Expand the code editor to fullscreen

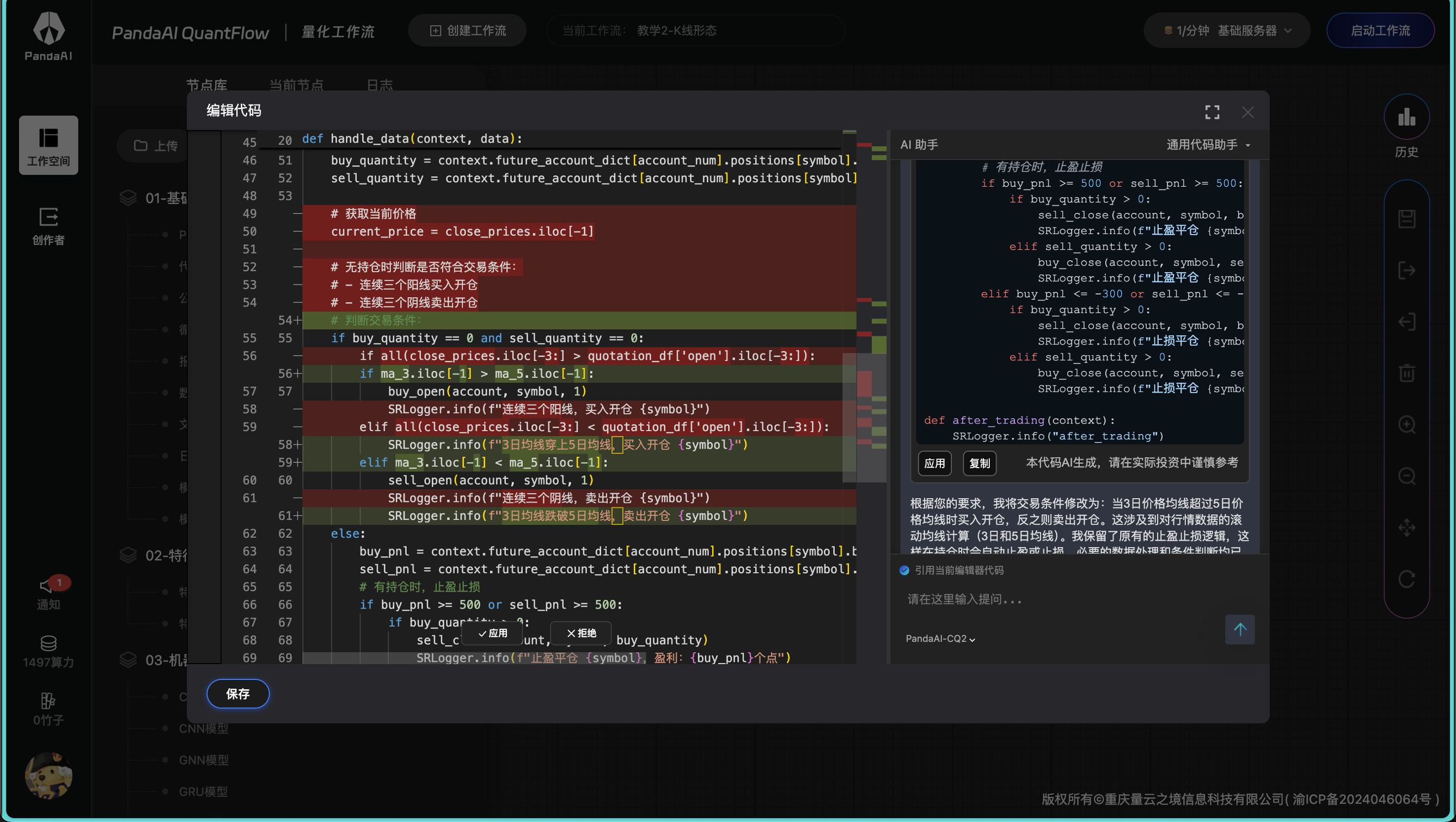tap(1212, 112)
